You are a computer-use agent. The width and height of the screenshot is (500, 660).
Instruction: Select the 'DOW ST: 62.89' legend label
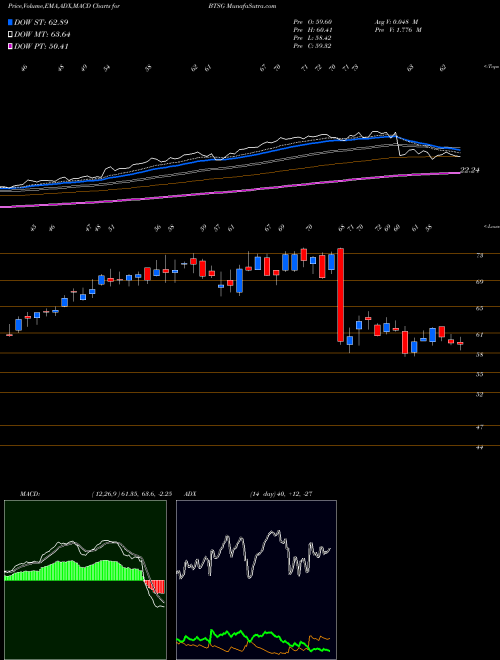coord(41,22)
